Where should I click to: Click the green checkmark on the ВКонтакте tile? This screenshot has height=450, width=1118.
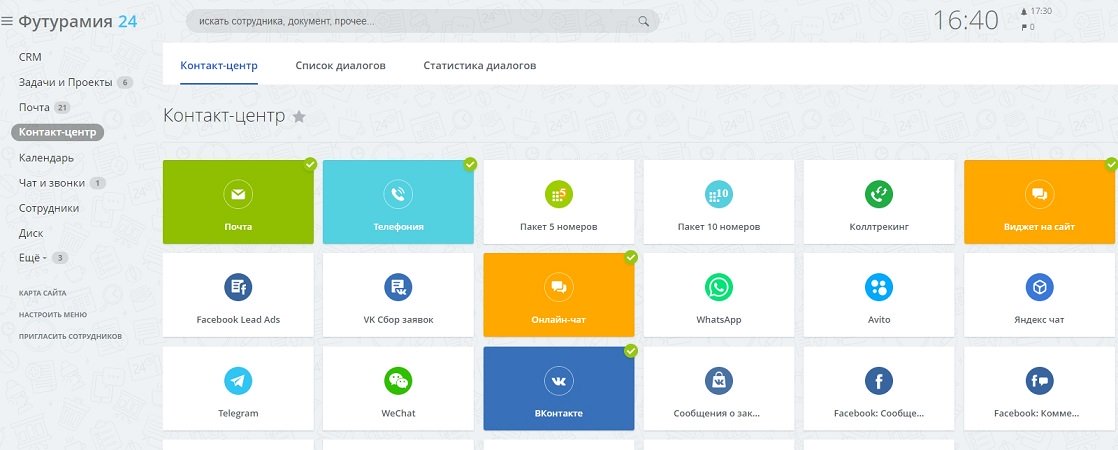pos(630,351)
